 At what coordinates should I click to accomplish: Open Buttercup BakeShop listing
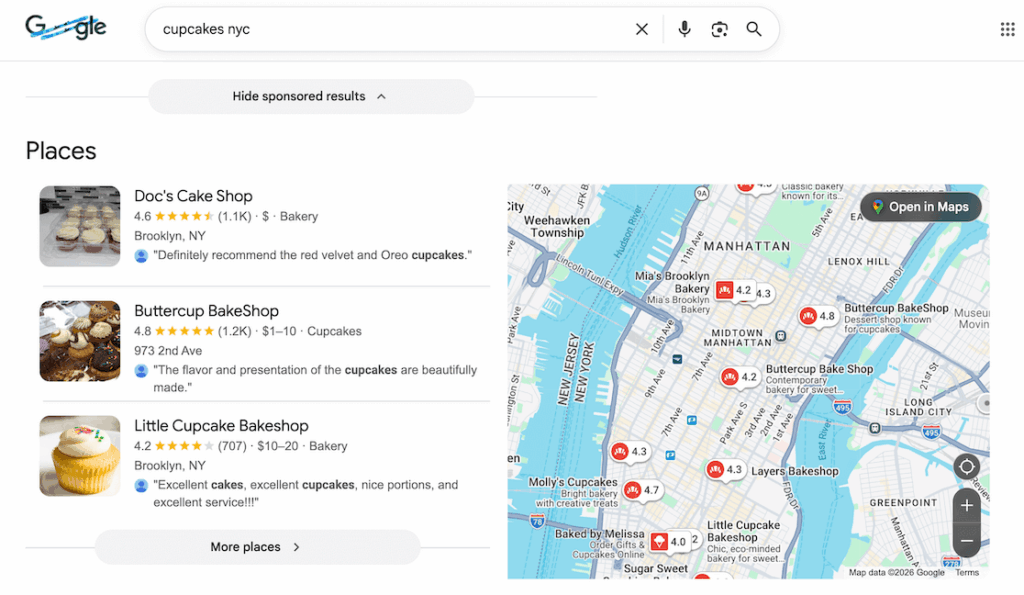(206, 311)
